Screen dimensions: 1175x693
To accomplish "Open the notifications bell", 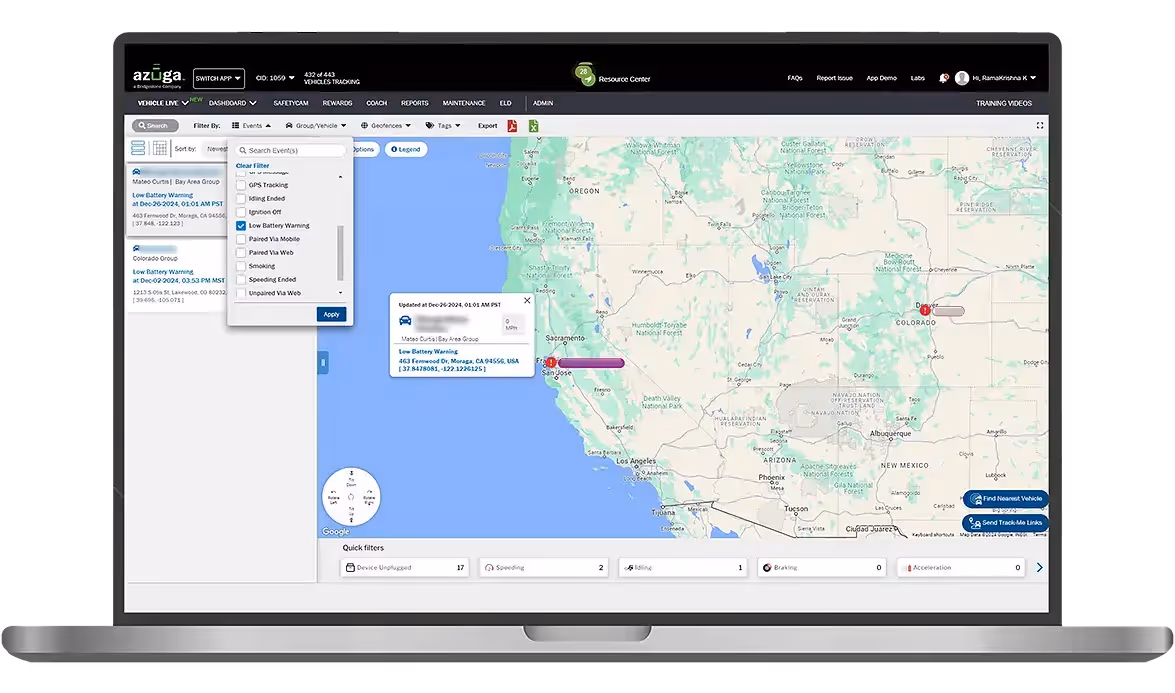I will click(943, 78).
